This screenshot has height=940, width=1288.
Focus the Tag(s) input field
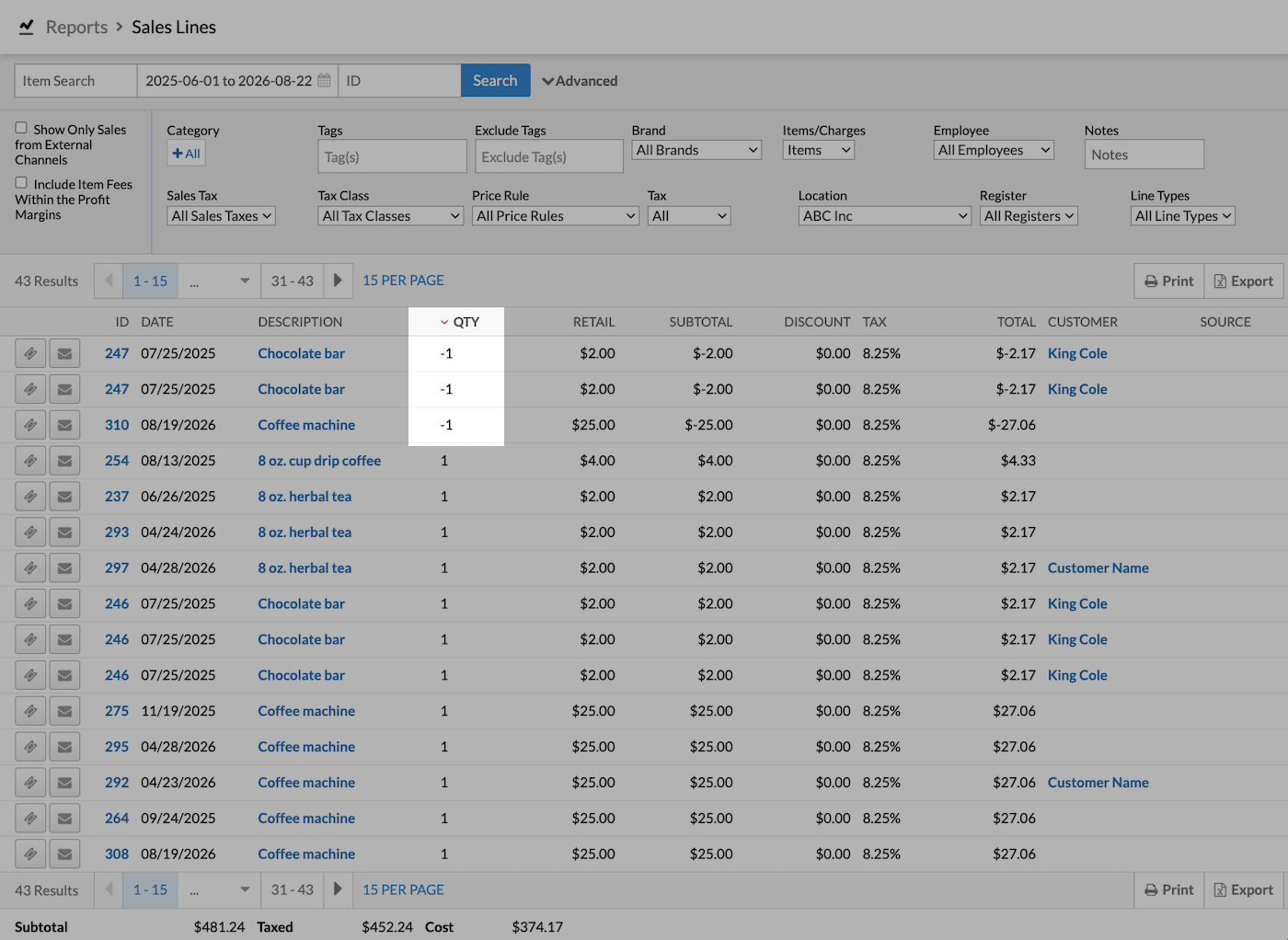392,156
